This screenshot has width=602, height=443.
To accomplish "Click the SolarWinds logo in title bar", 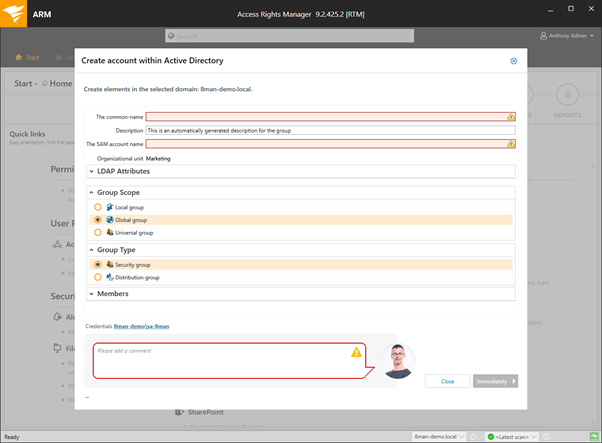I will click(x=13, y=13).
